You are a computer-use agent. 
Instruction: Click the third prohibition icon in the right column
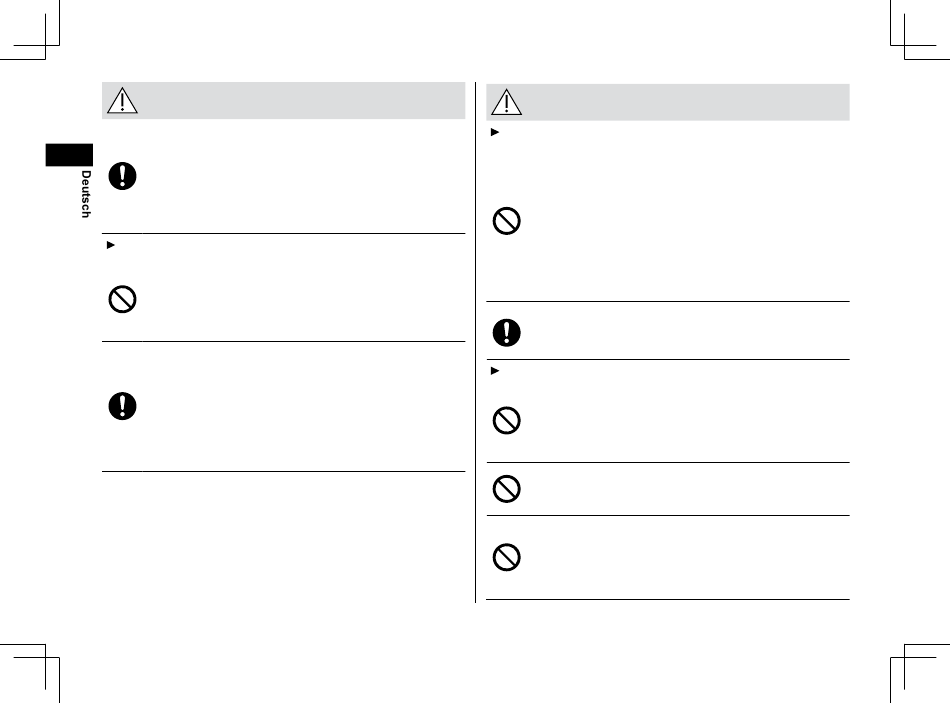click(x=507, y=488)
